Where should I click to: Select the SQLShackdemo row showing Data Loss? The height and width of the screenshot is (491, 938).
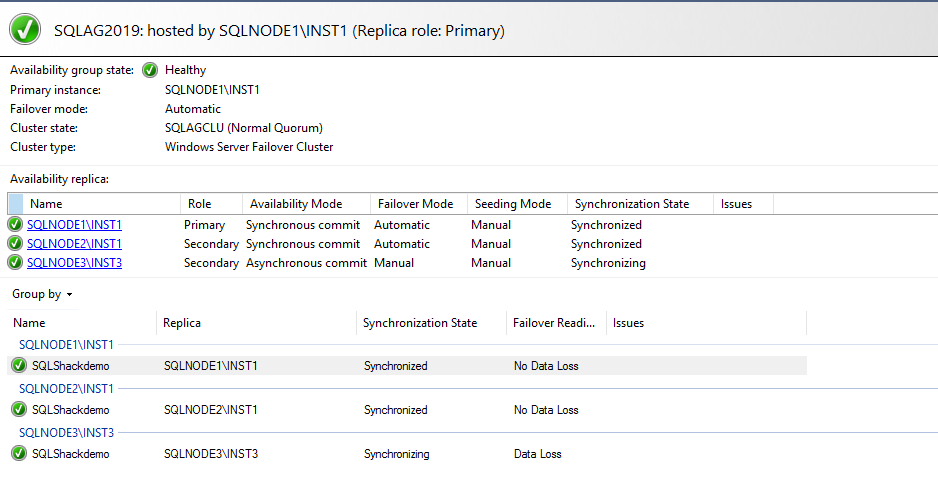tap(300, 454)
